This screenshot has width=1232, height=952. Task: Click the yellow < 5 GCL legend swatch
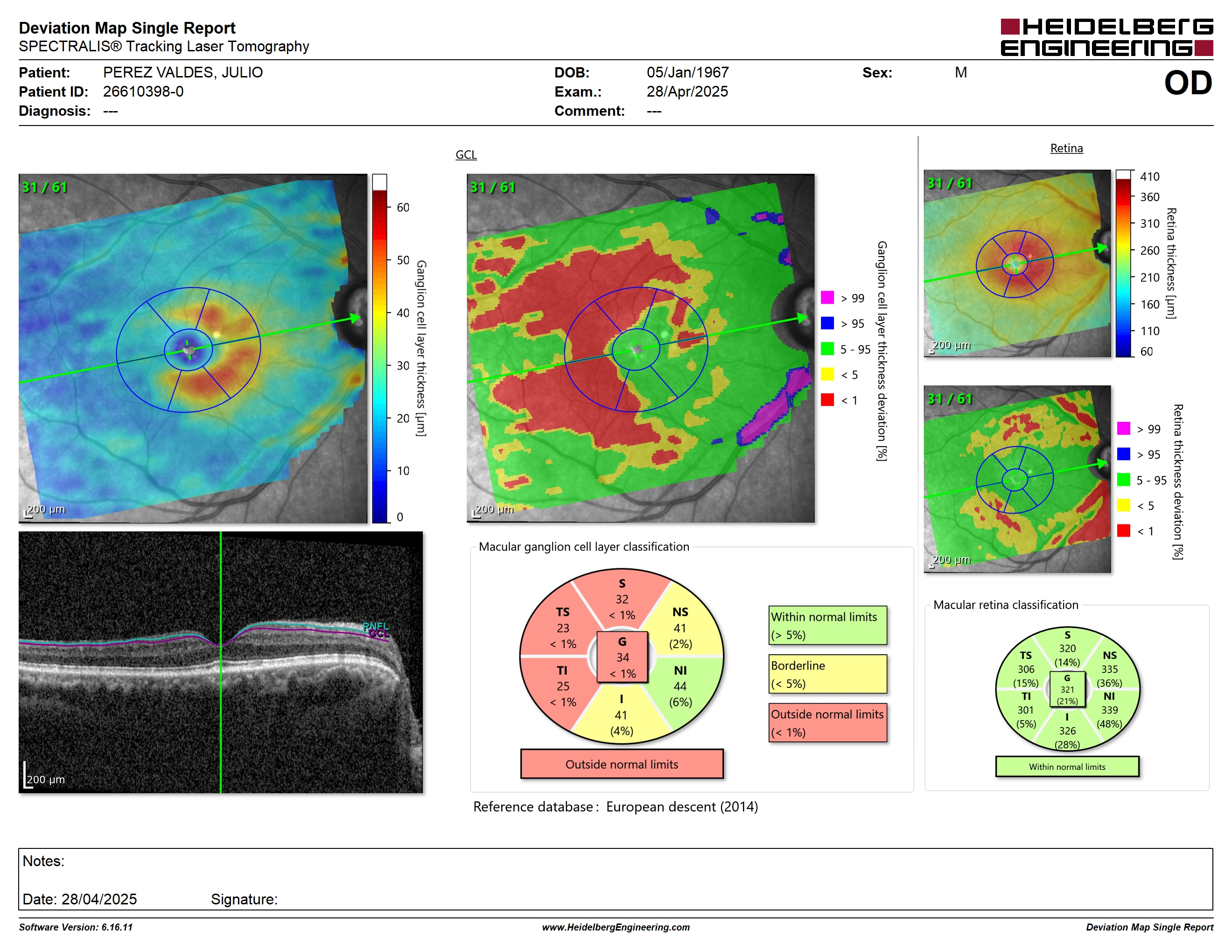[x=827, y=374]
